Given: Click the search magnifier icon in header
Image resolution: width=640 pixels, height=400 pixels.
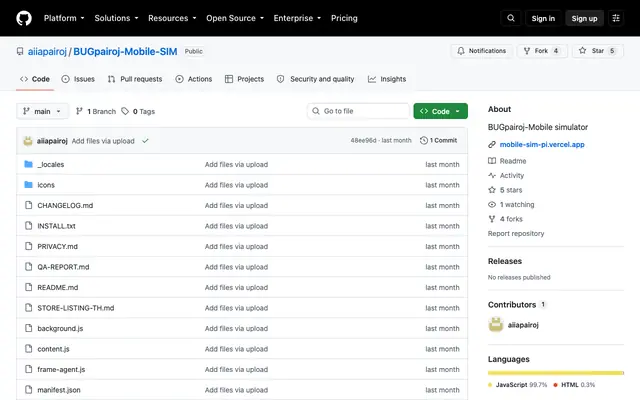Looking at the screenshot, I should coord(511,18).
